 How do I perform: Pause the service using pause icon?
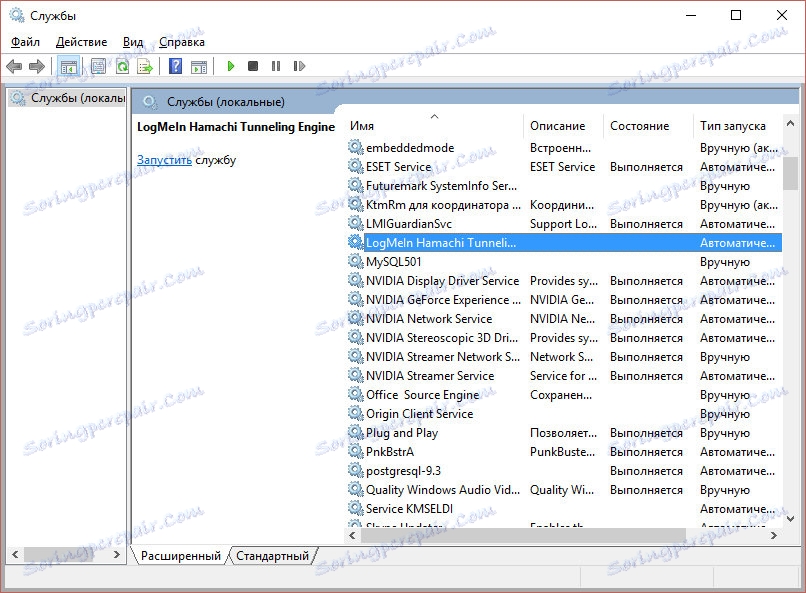pyautogui.click(x=276, y=66)
